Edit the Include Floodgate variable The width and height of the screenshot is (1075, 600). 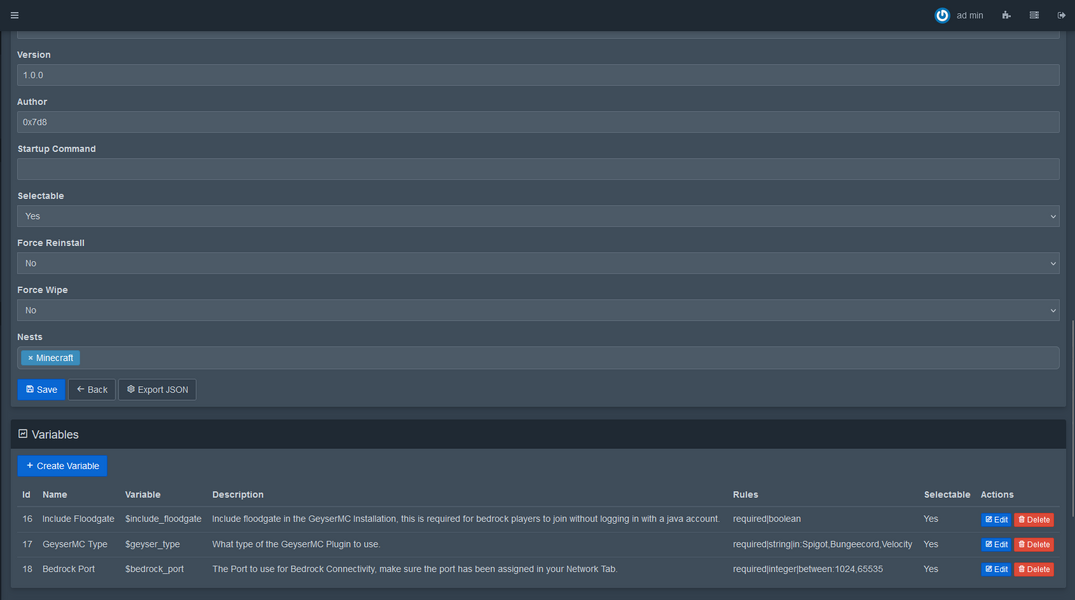pyautogui.click(x=996, y=520)
